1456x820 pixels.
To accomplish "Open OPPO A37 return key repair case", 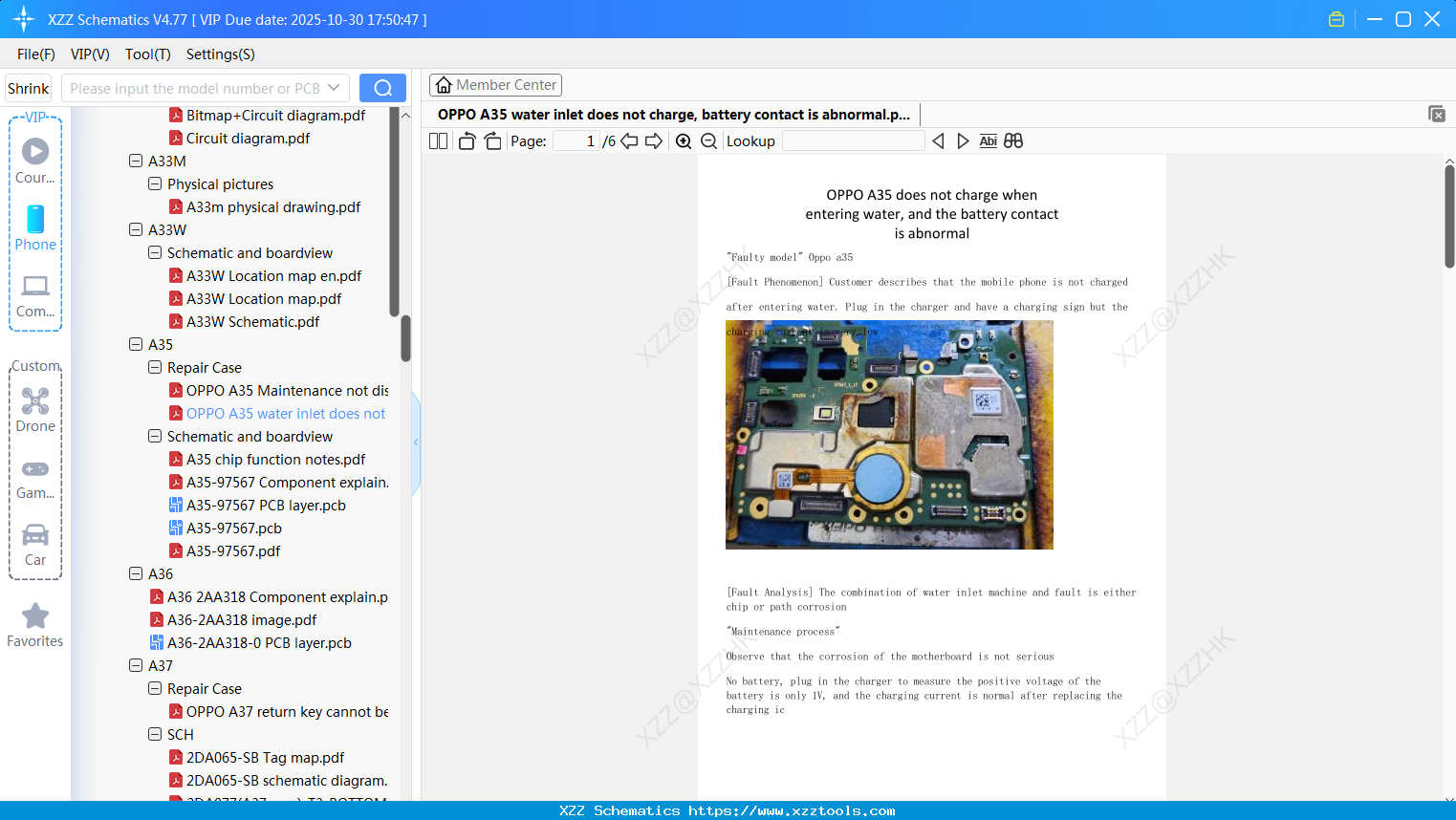I will [287, 711].
